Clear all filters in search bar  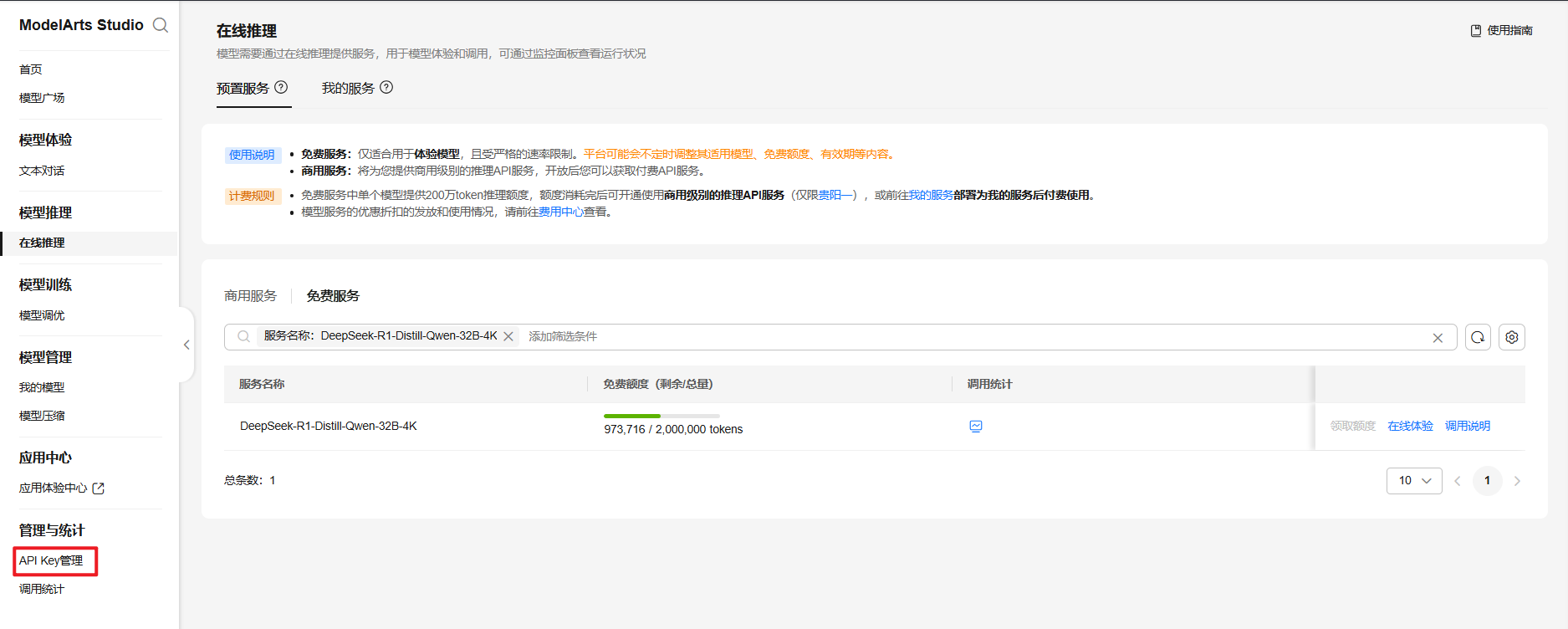pos(1438,338)
